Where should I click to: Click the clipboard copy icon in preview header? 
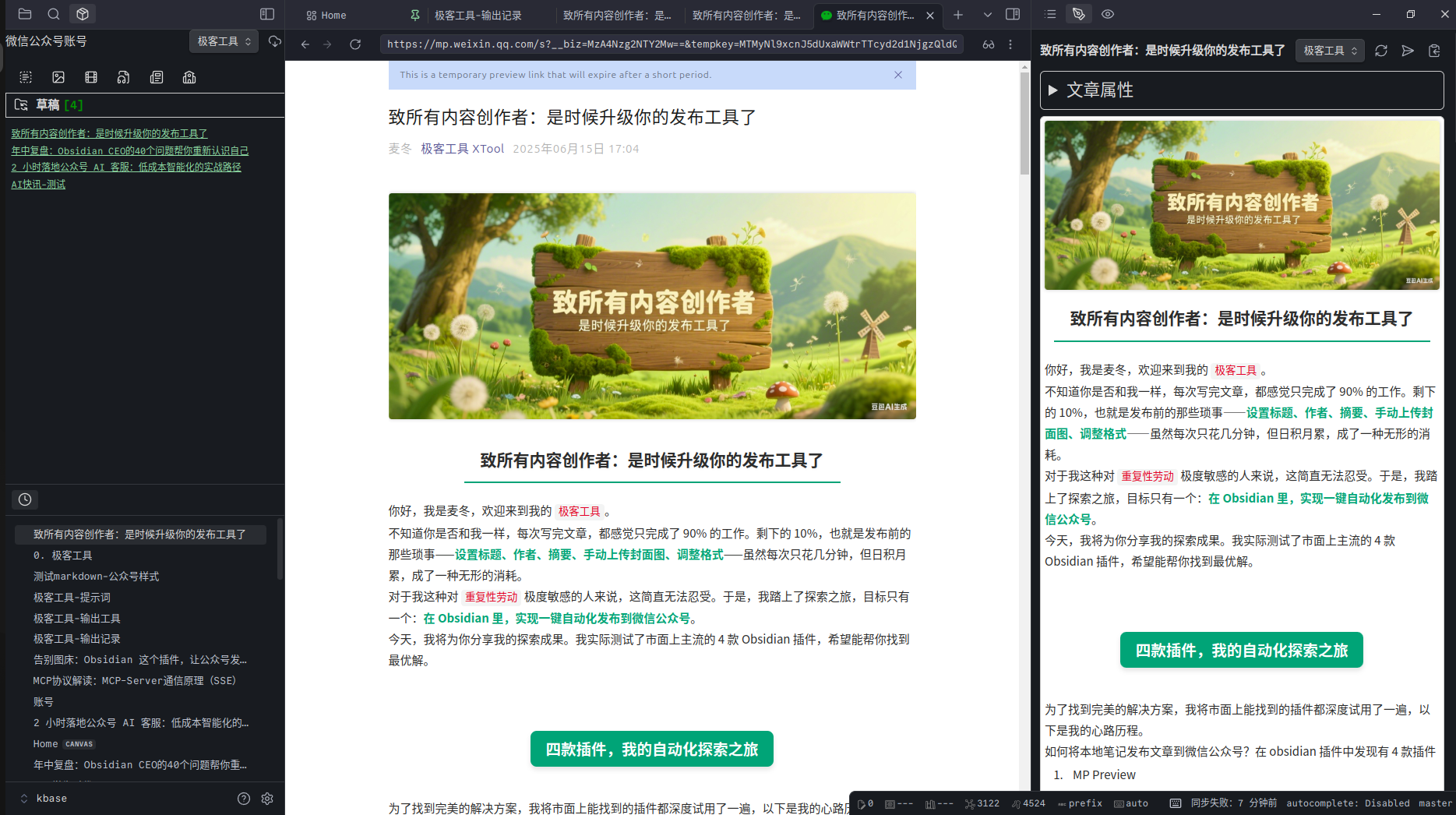click(x=1434, y=51)
